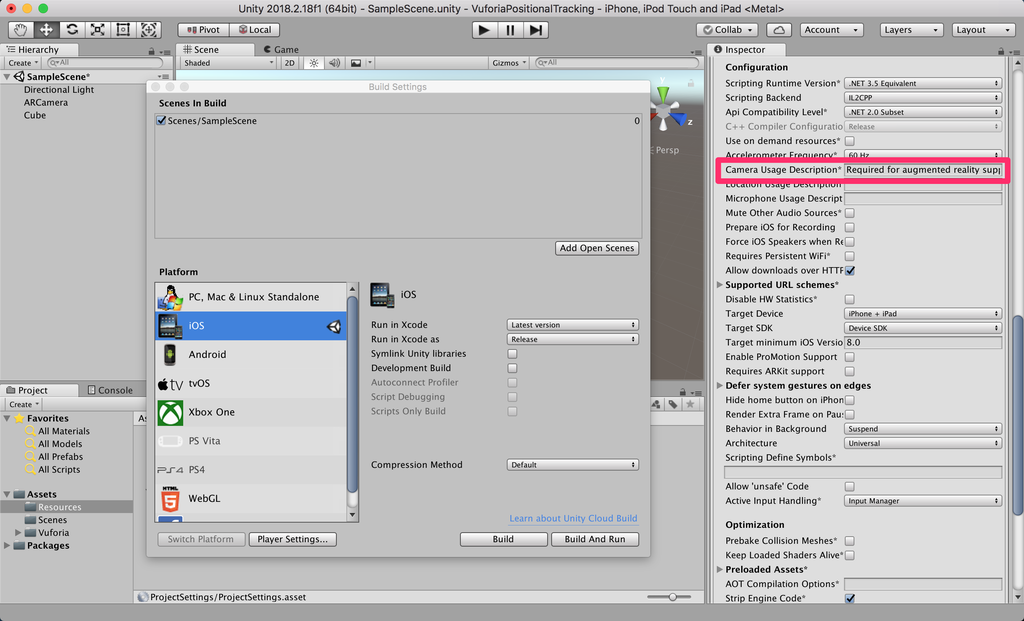Screen dimensions: 1024x621
Task: Toggle 2D scene view mode
Action: tap(289, 63)
